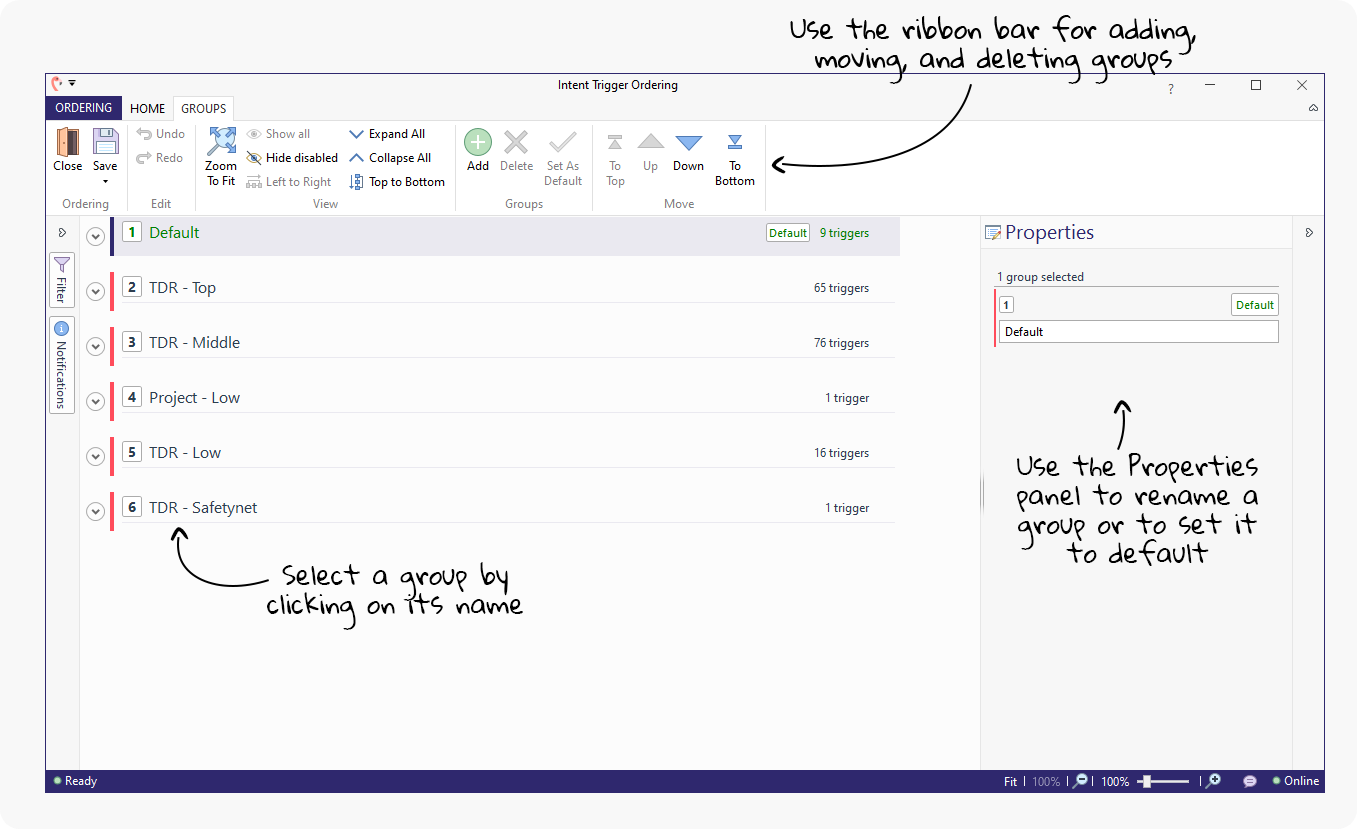Switch to the HOME ribbon tab

(x=148, y=109)
